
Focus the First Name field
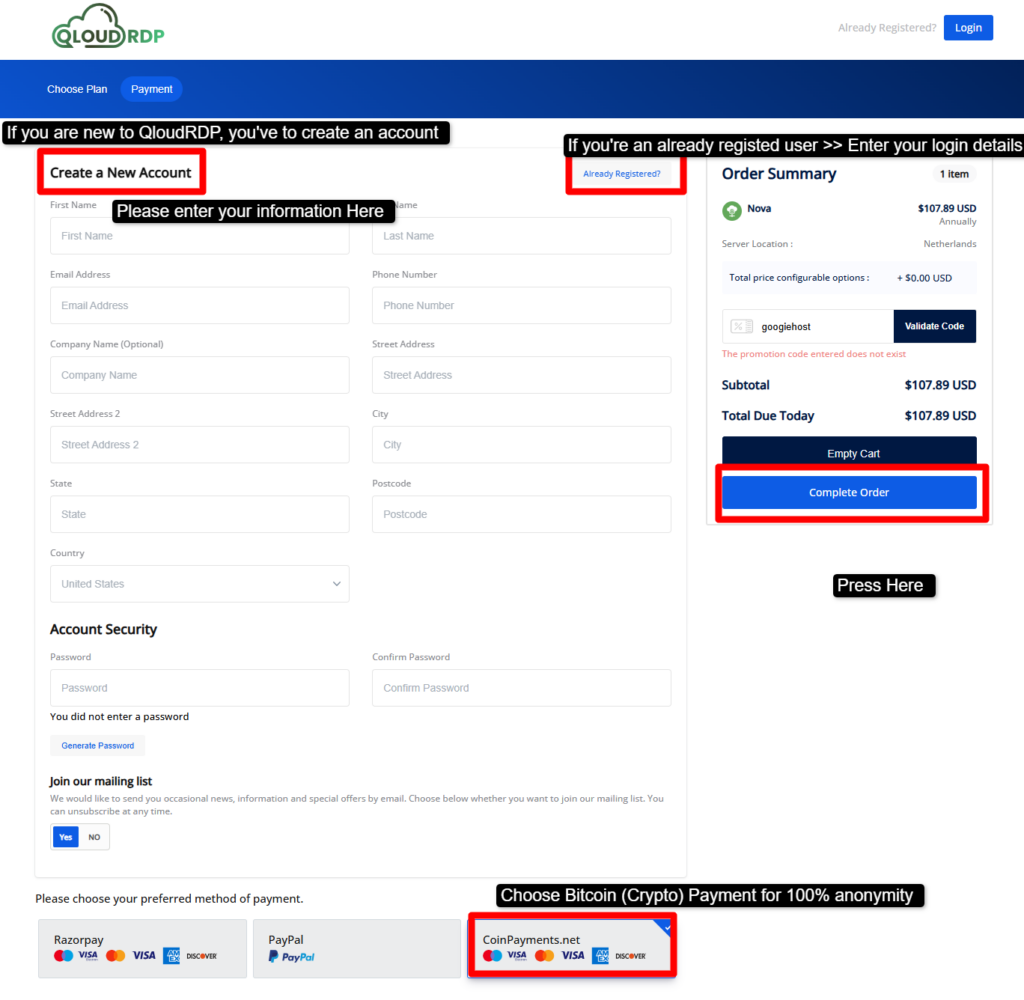pos(200,236)
